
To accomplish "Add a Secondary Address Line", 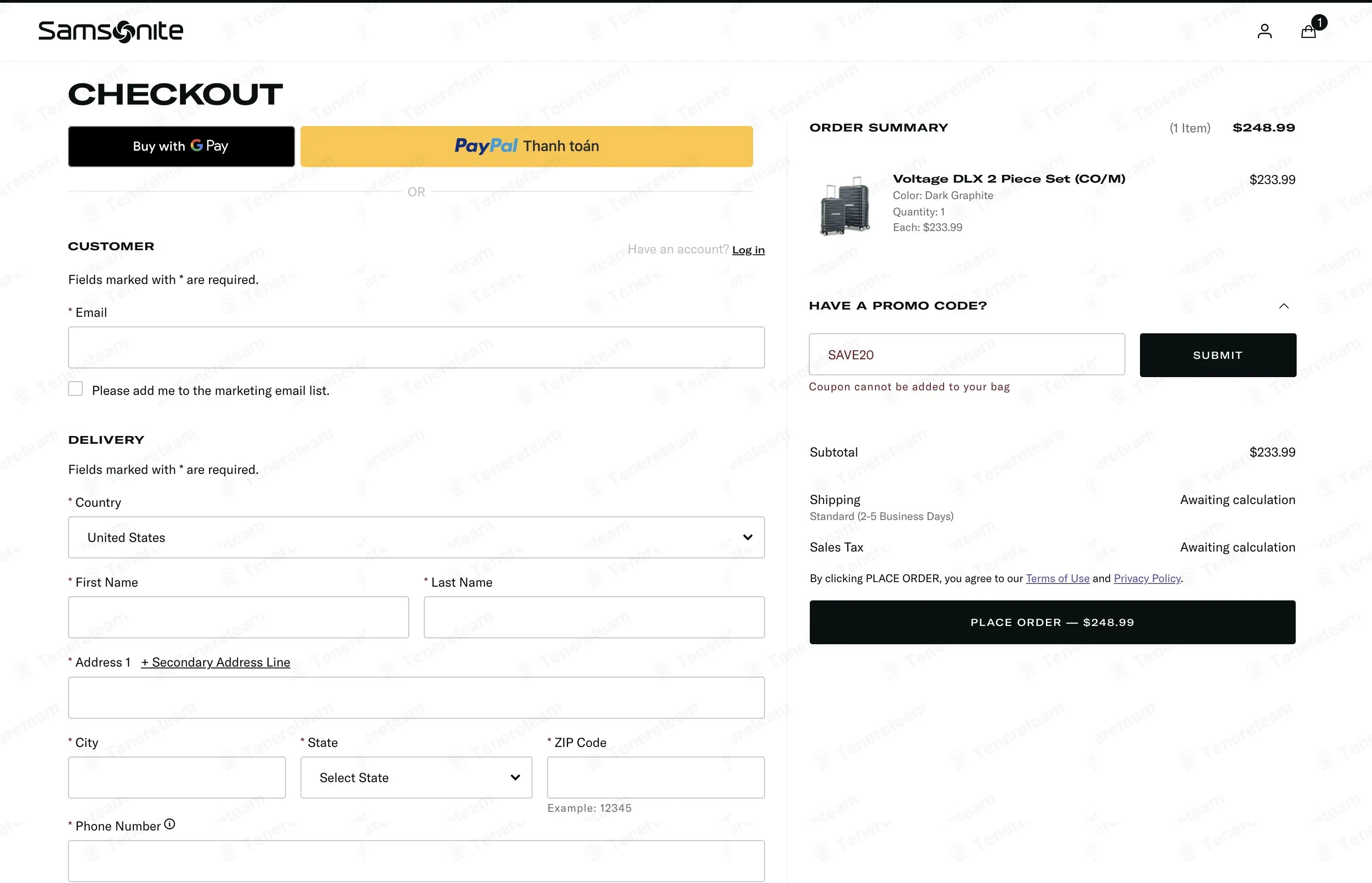I will tap(216, 662).
